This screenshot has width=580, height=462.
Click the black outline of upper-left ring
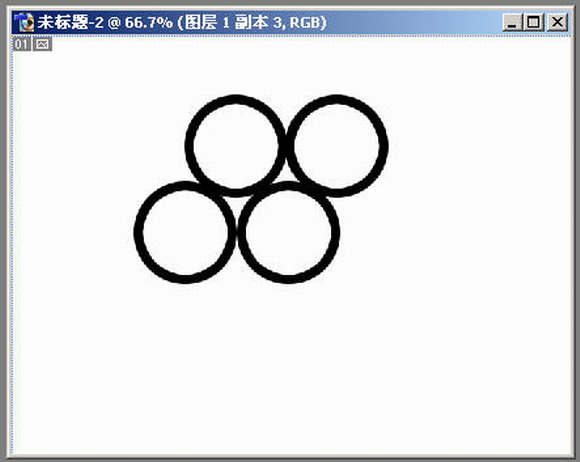(x=189, y=146)
